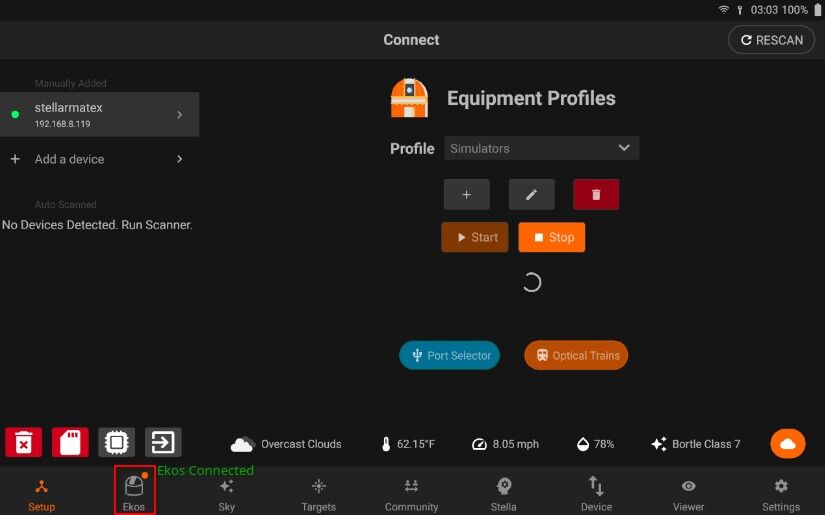Expand the Add a device row
The image size is (825, 515).
(x=99, y=159)
